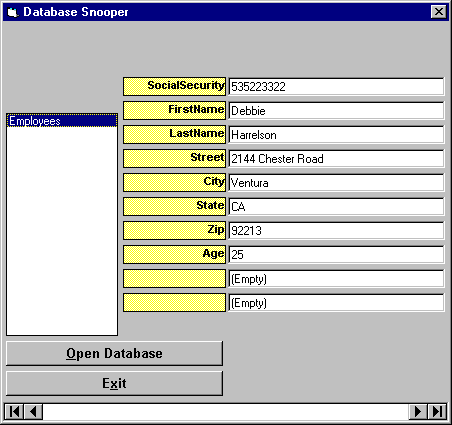This screenshot has width=452, height=425.
Task: Click the data control's blank center bar
Action: 226,412
